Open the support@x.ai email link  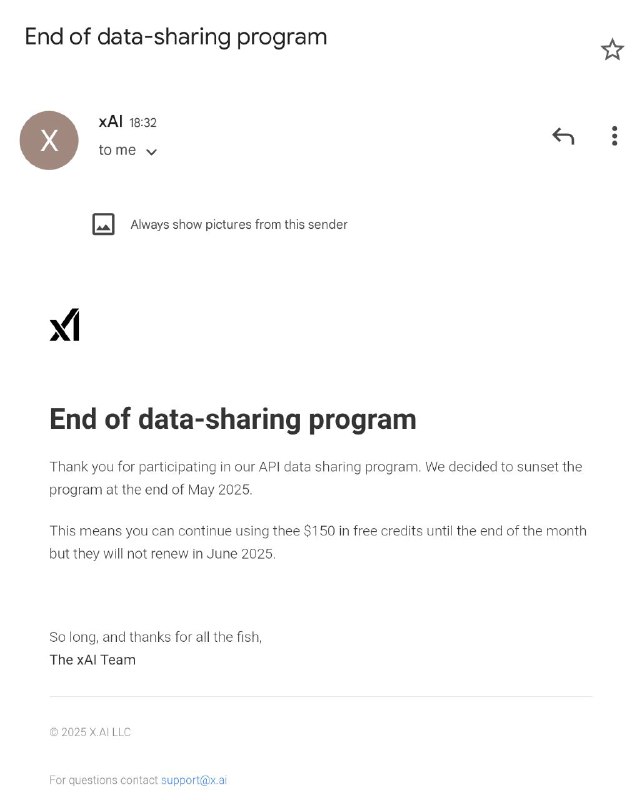[194, 780]
